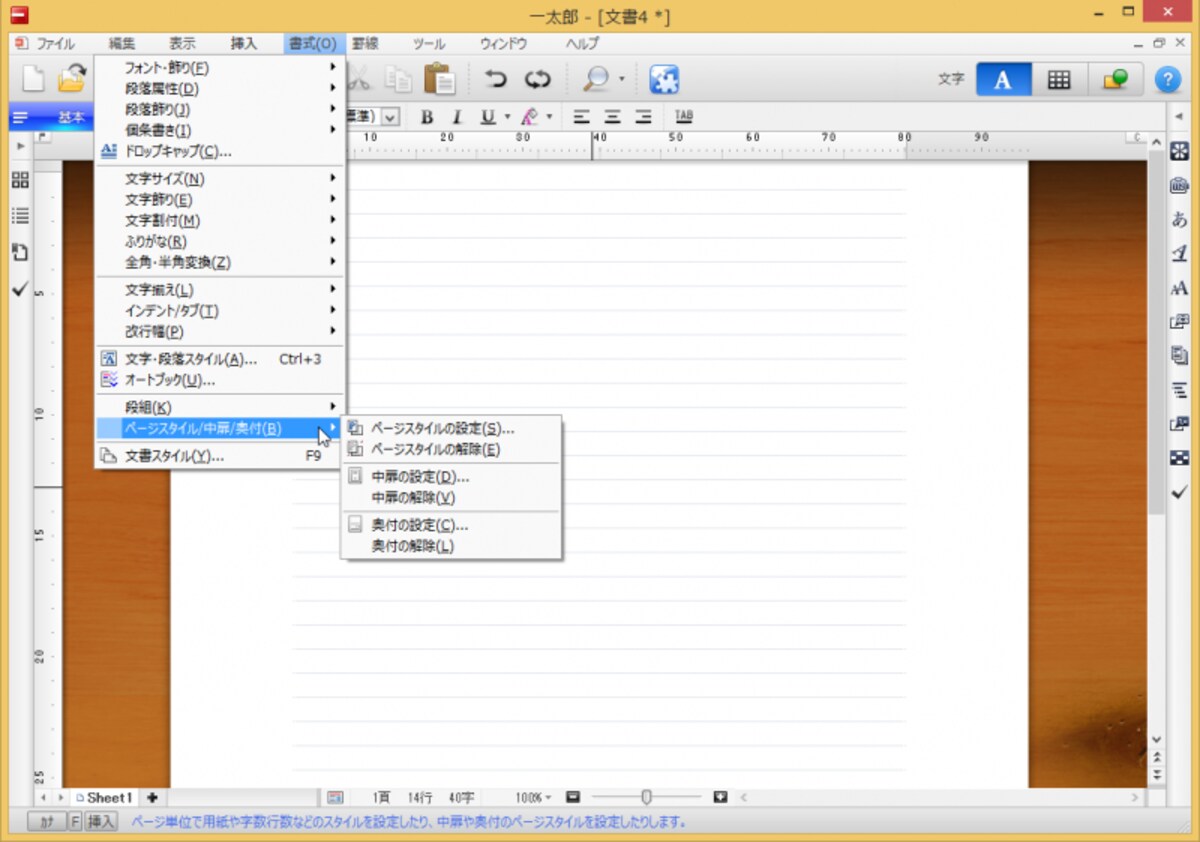Screen dimensions: 1200x842
Task: Open the 表示 menu
Action: [x=182, y=44]
